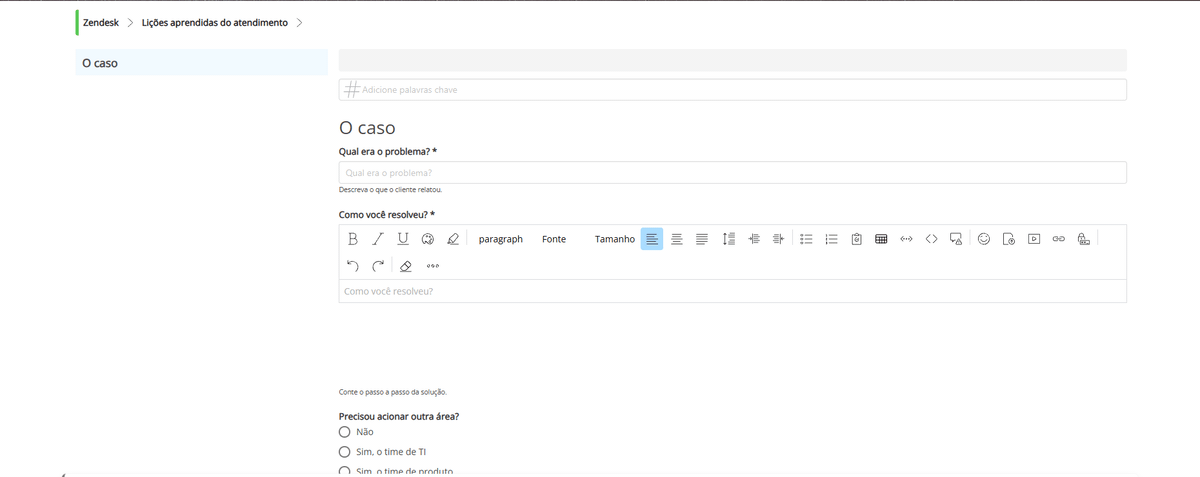Undo the last editor change
This screenshot has height=477, width=1200.
click(x=353, y=266)
